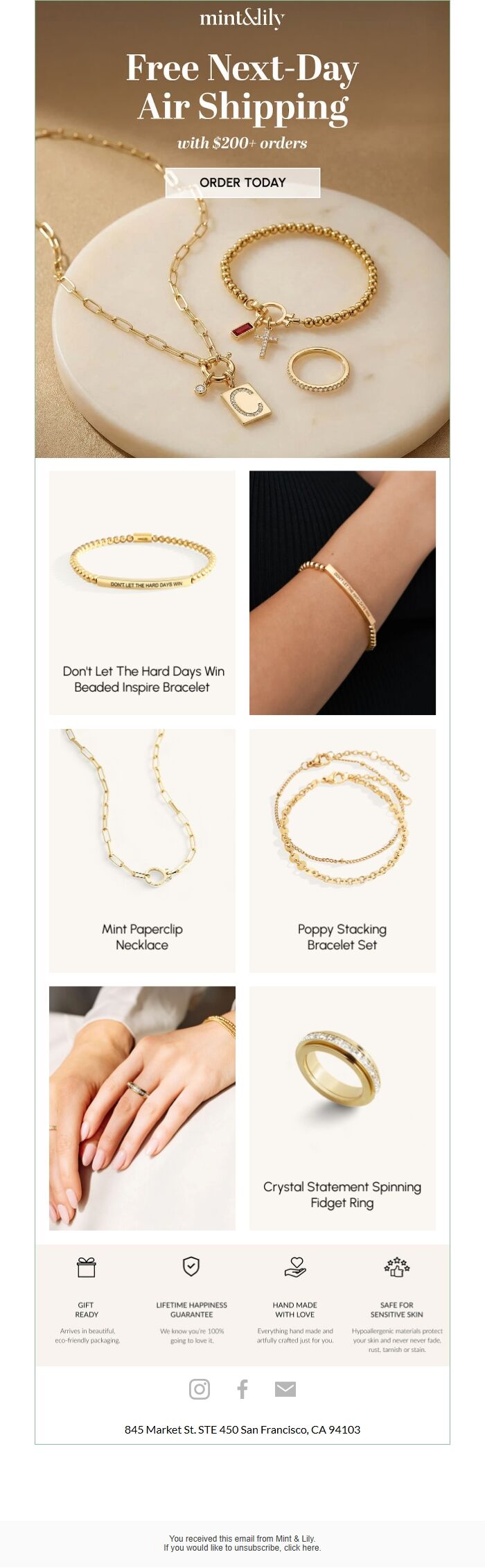Viewport: 485px width, 1568px height.
Task: Open the Poppy Stacking Bracelet Set card
Action: pyautogui.click(x=342, y=850)
